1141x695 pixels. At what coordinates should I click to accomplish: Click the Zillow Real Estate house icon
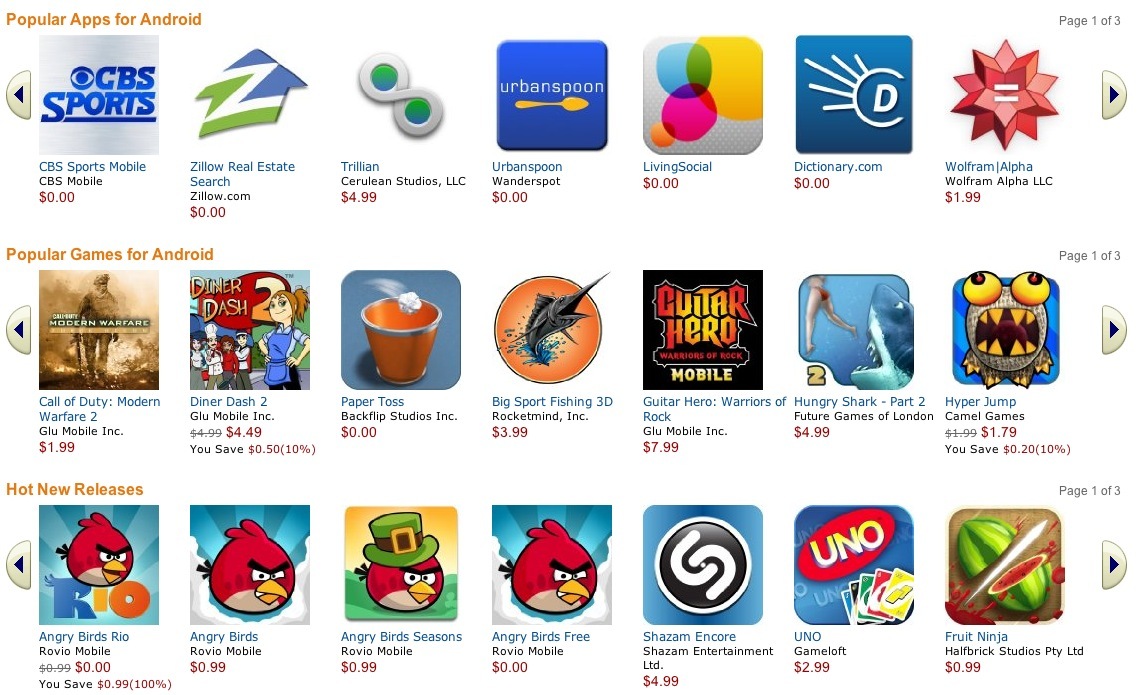pyautogui.click(x=250, y=95)
